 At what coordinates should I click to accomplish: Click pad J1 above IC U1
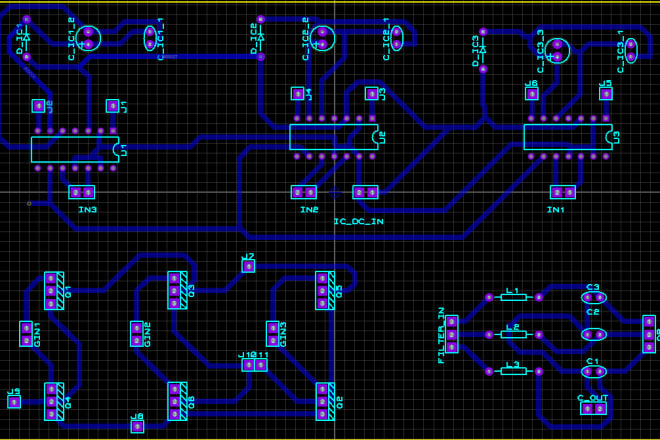(112, 106)
